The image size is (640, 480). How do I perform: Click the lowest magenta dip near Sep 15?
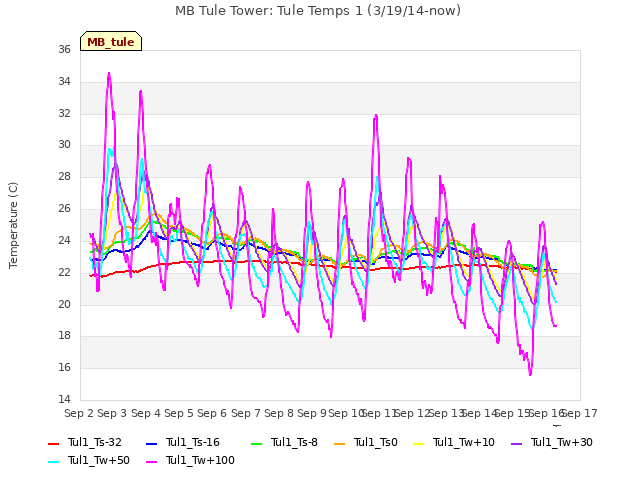click(530, 374)
